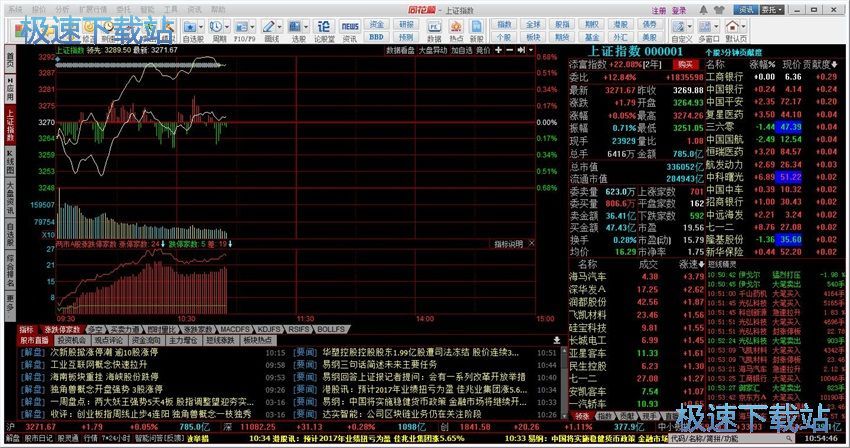Open news 工业互联网概念快速拉升

tap(99, 364)
